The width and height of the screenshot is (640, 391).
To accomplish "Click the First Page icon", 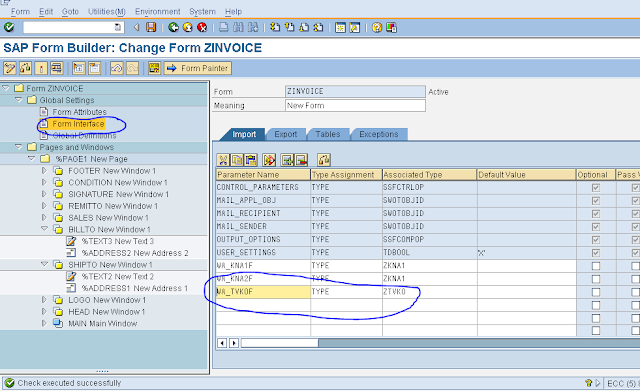I will tap(275, 27).
